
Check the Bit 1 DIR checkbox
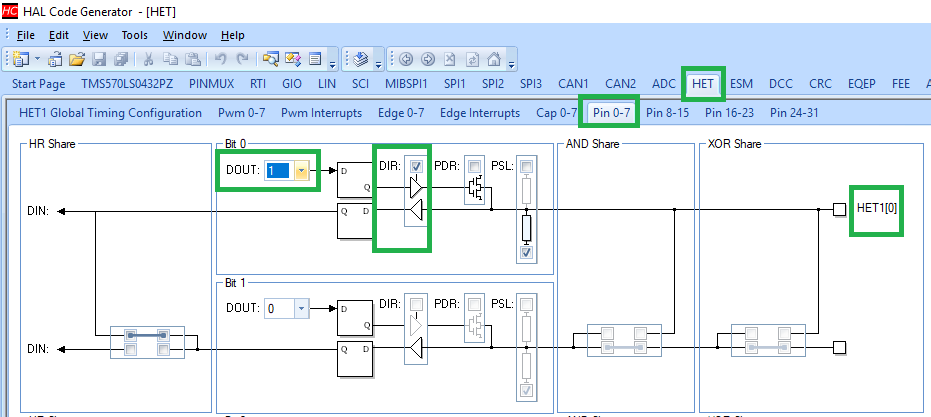tap(416, 304)
